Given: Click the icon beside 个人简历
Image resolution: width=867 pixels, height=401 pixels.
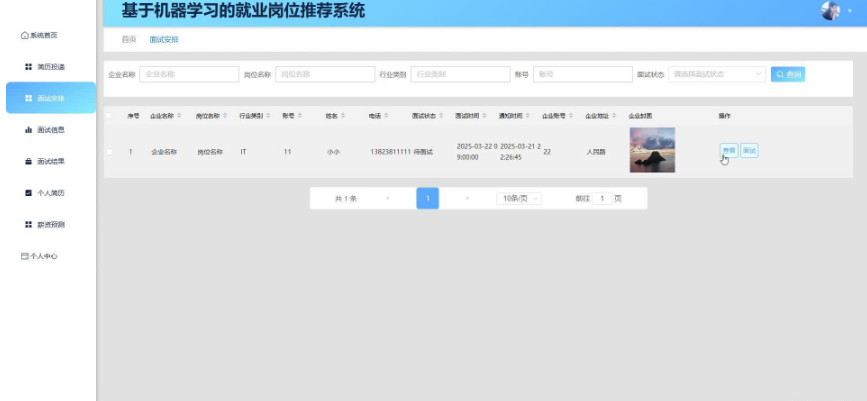Looking at the screenshot, I should click(x=28, y=193).
